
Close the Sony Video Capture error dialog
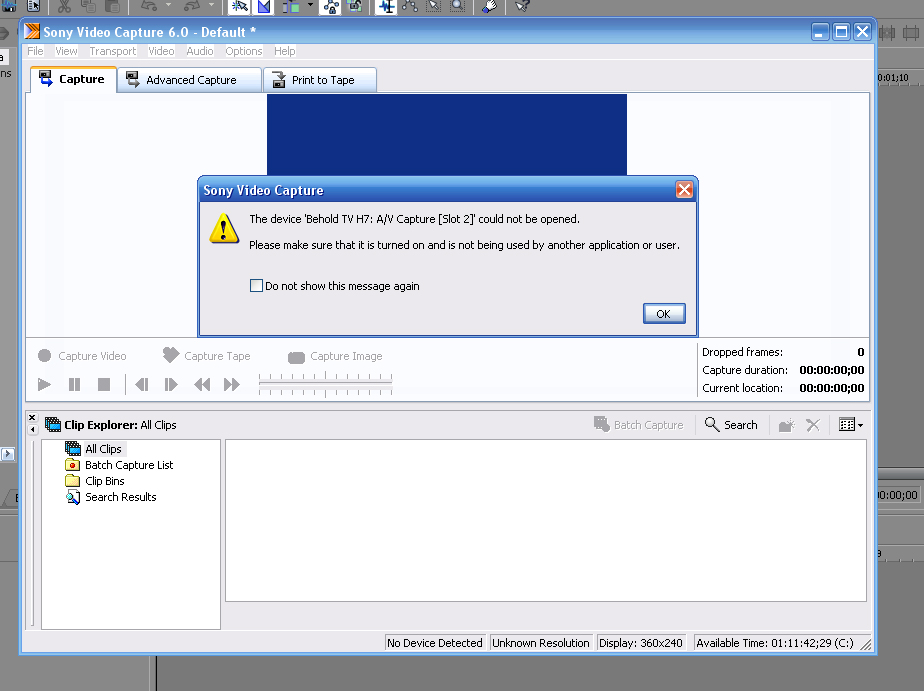684,190
